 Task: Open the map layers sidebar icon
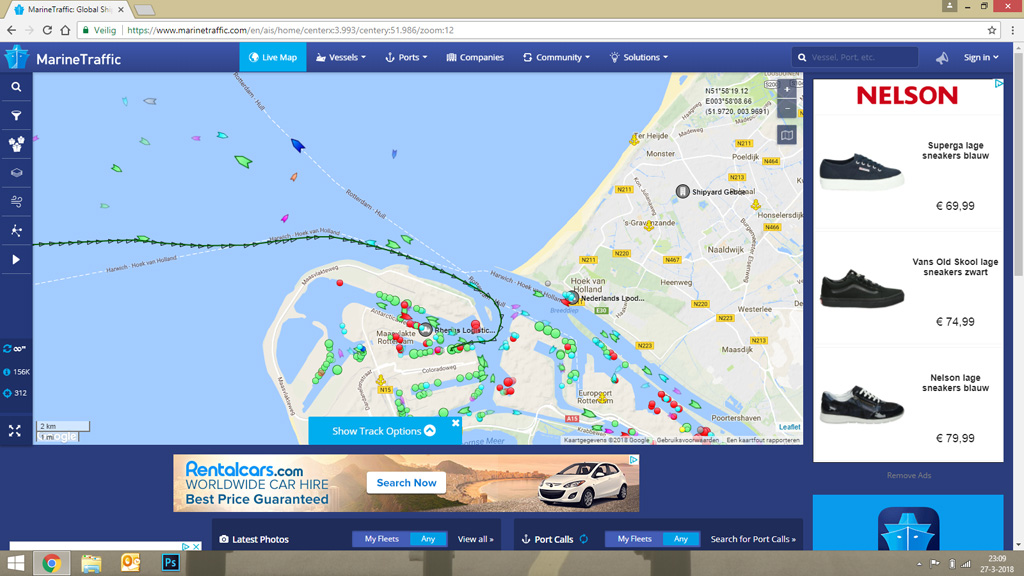[16, 173]
